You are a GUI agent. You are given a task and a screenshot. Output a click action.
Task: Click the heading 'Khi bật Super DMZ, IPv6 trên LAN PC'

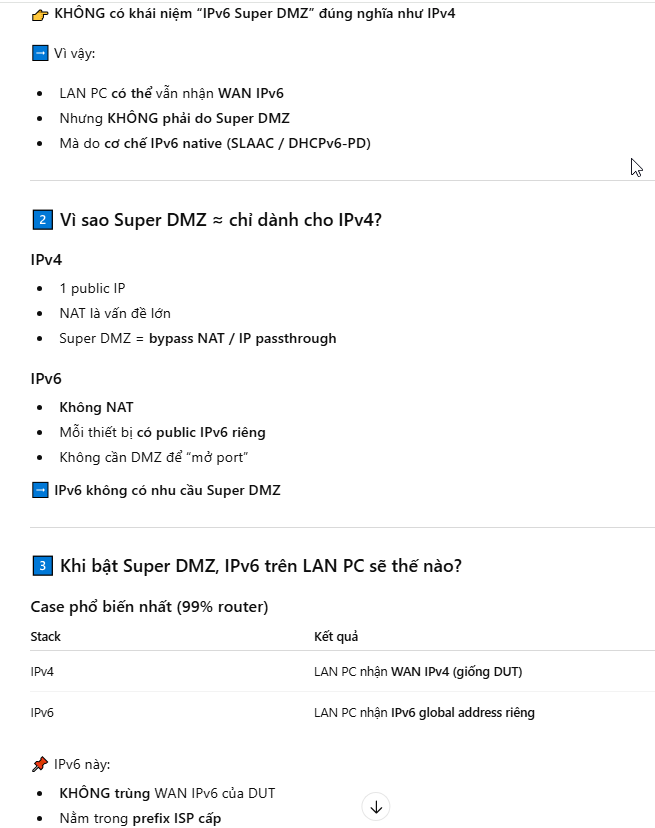[260, 566]
